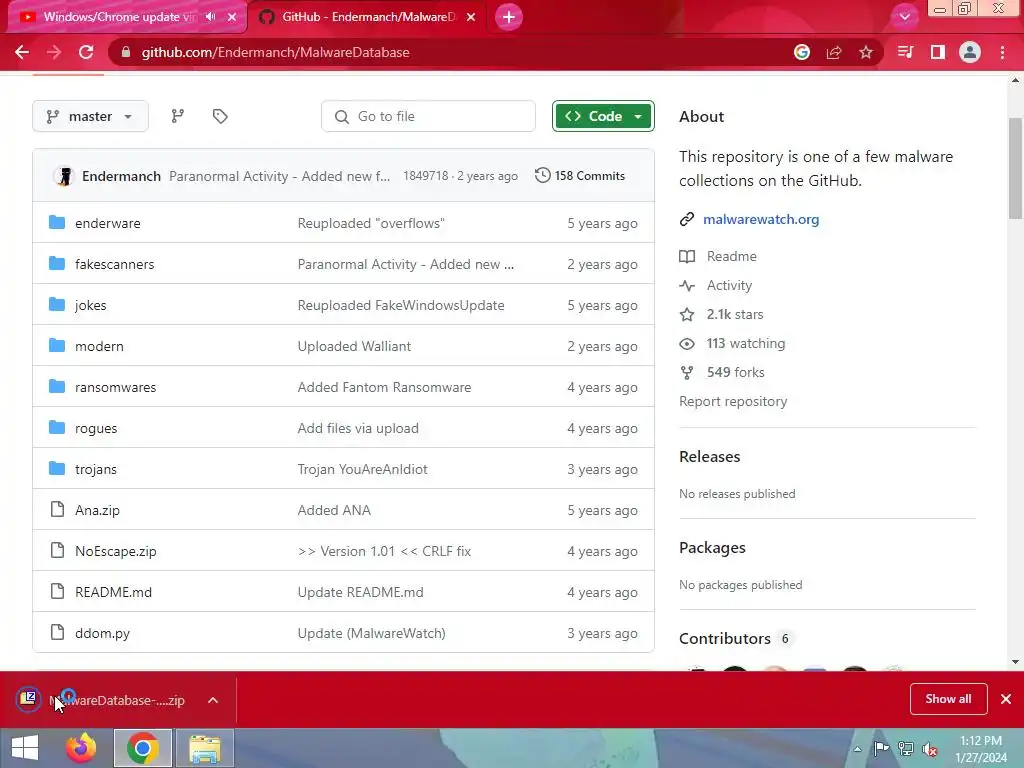Open the Ana.zip file
Screen dimensions: 1024x768
(97, 511)
